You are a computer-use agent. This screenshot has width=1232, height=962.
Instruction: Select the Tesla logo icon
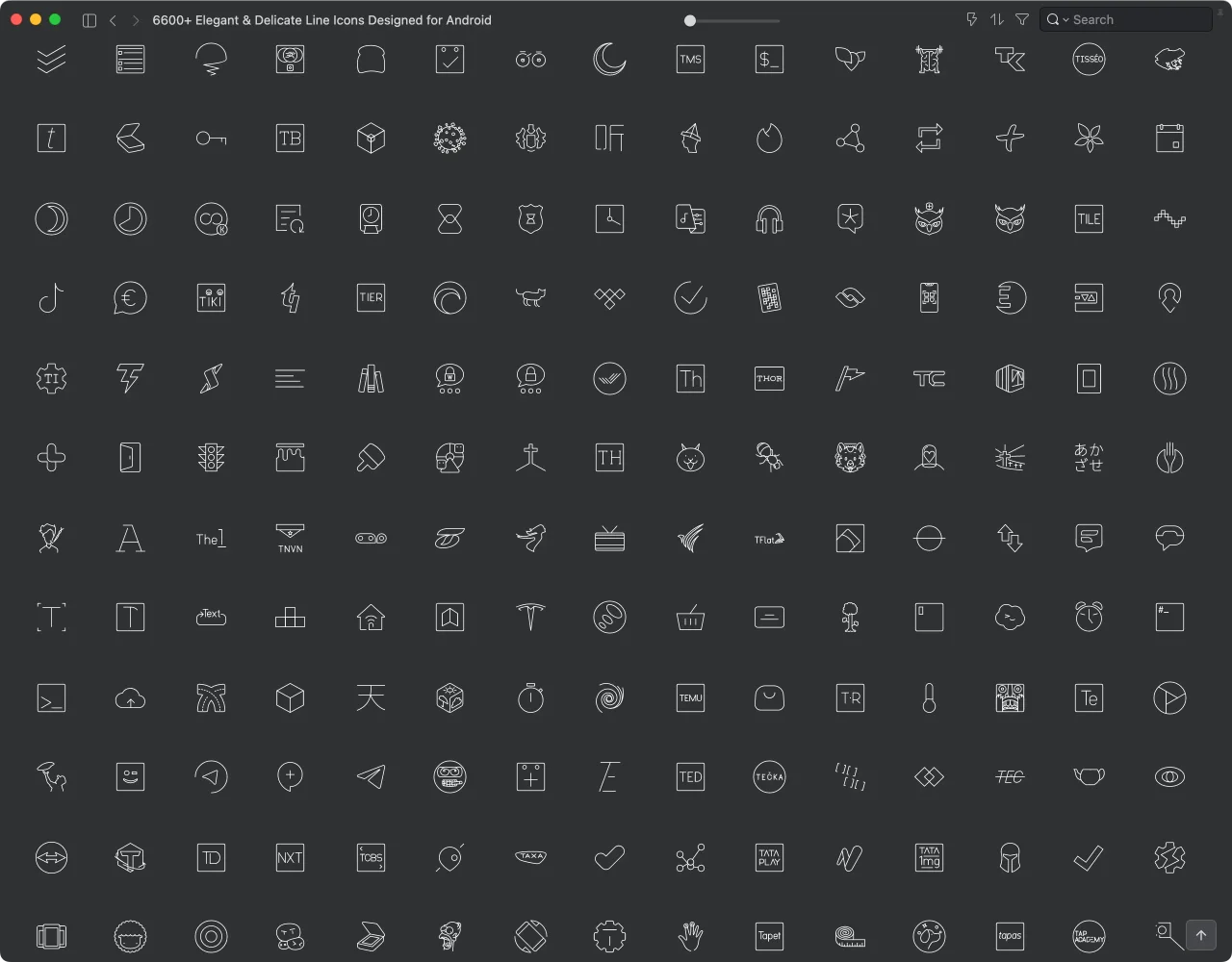point(530,617)
